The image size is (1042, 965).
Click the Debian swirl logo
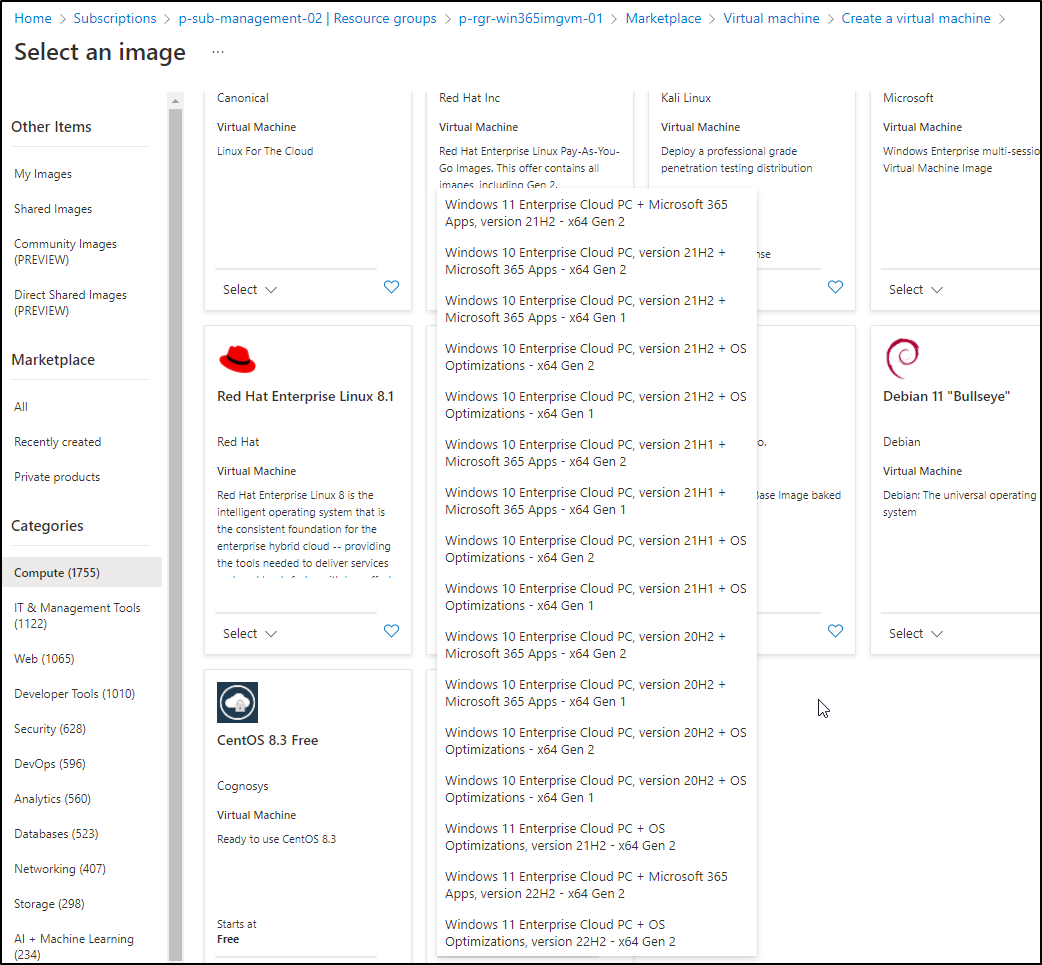(x=902, y=358)
